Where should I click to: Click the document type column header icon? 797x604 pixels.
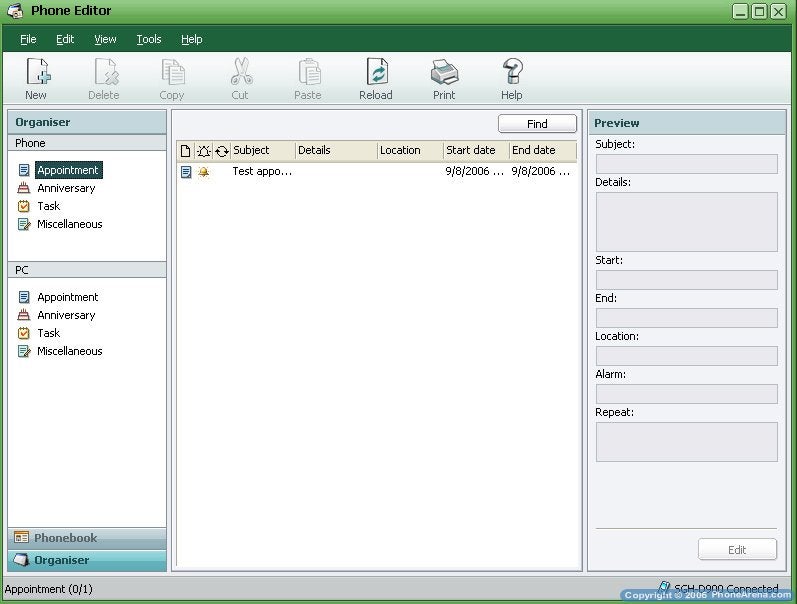pyautogui.click(x=186, y=150)
